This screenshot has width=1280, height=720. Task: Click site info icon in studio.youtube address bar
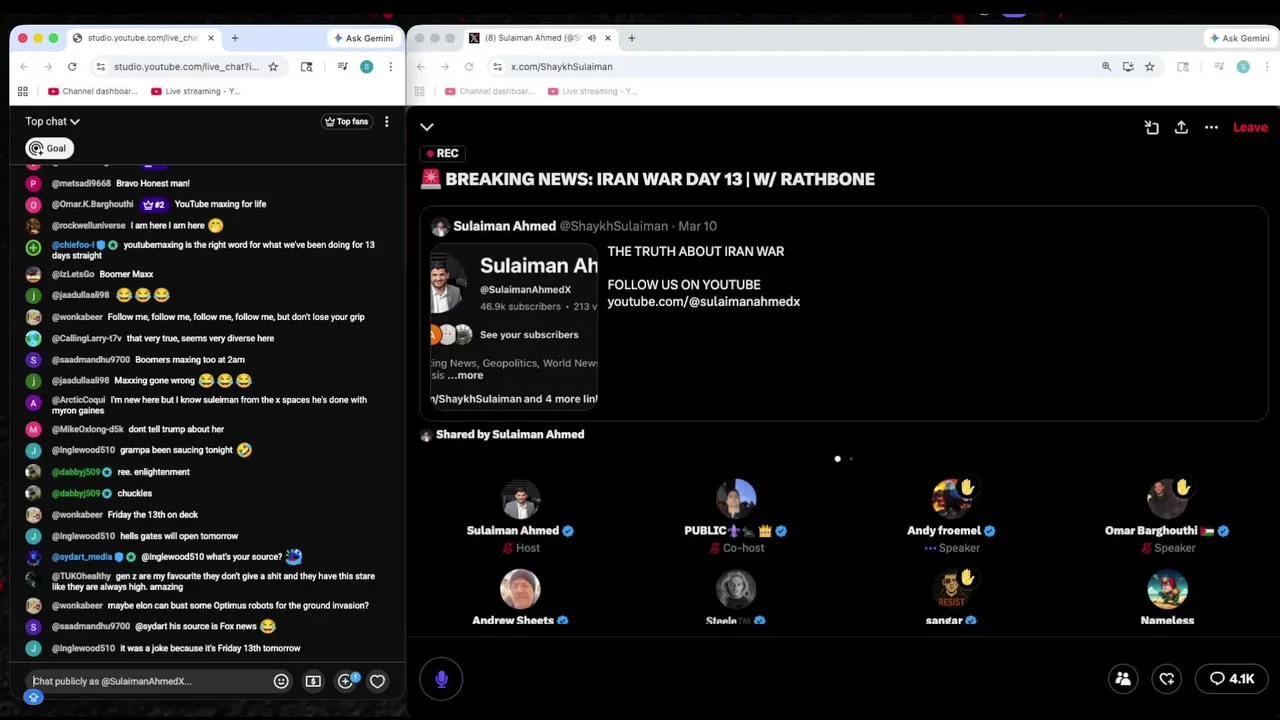coord(100,67)
